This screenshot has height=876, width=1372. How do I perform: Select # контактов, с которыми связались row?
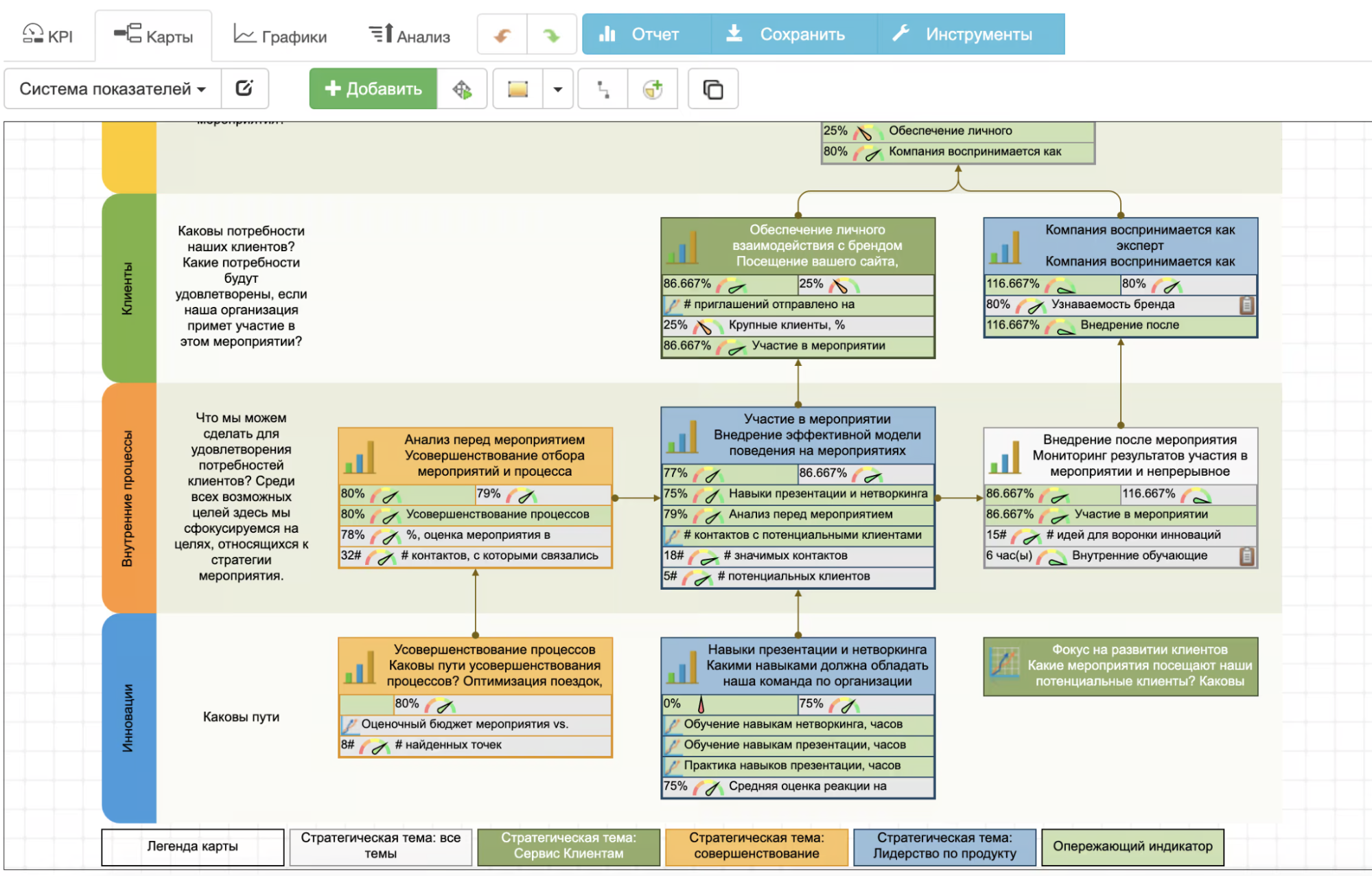475,556
